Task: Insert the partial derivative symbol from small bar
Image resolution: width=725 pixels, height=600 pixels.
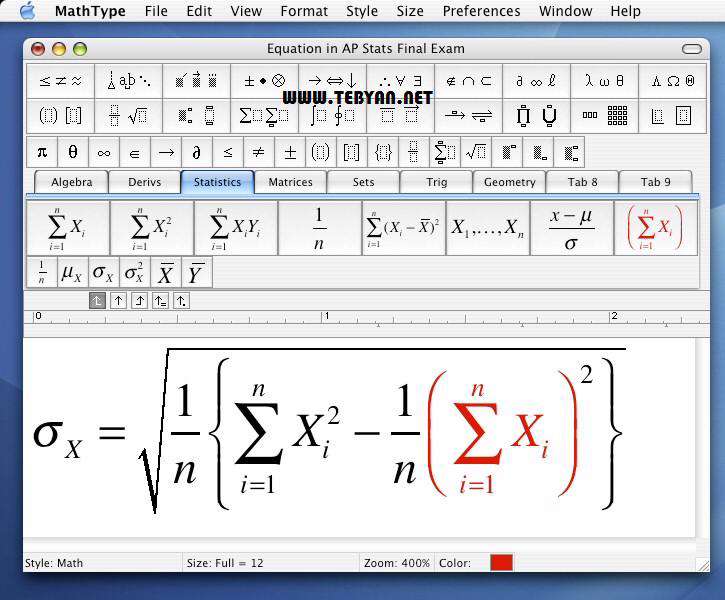Action: 197,152
